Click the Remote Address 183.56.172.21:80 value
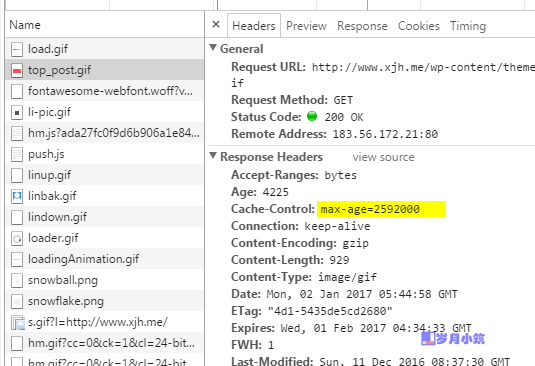 click(x=385, y=134)
